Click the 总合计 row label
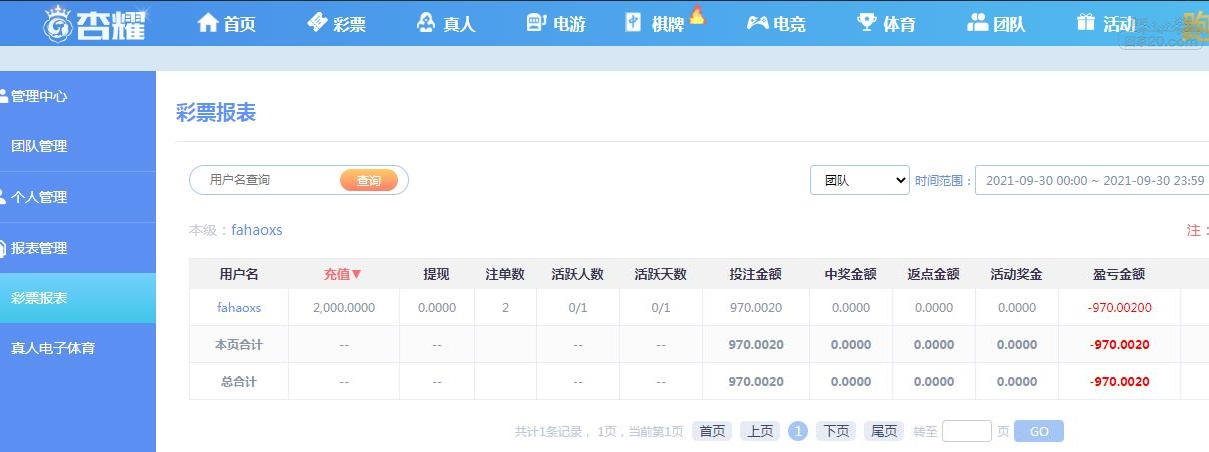Image resolution: width=1209 pixels, height=452 pixels. coord(239,381)
